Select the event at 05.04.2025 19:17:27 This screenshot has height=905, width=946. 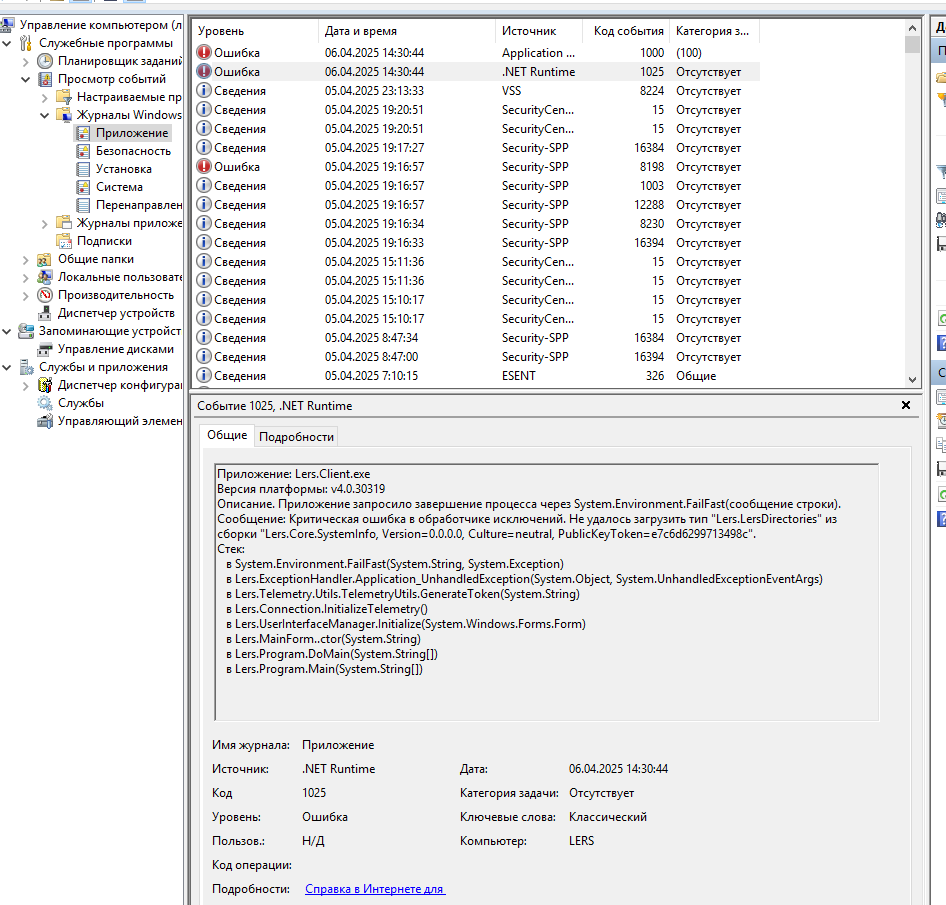coord(476,148)
